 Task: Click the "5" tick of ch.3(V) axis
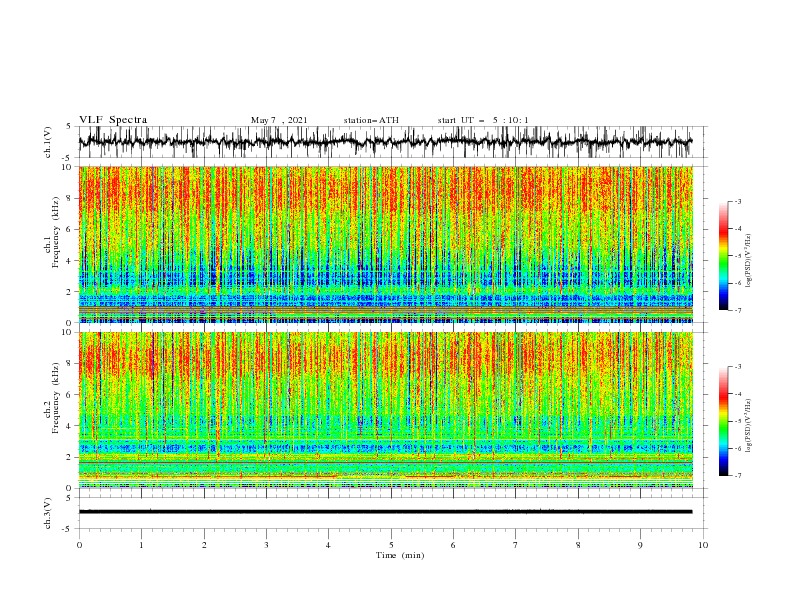[69, 498]
